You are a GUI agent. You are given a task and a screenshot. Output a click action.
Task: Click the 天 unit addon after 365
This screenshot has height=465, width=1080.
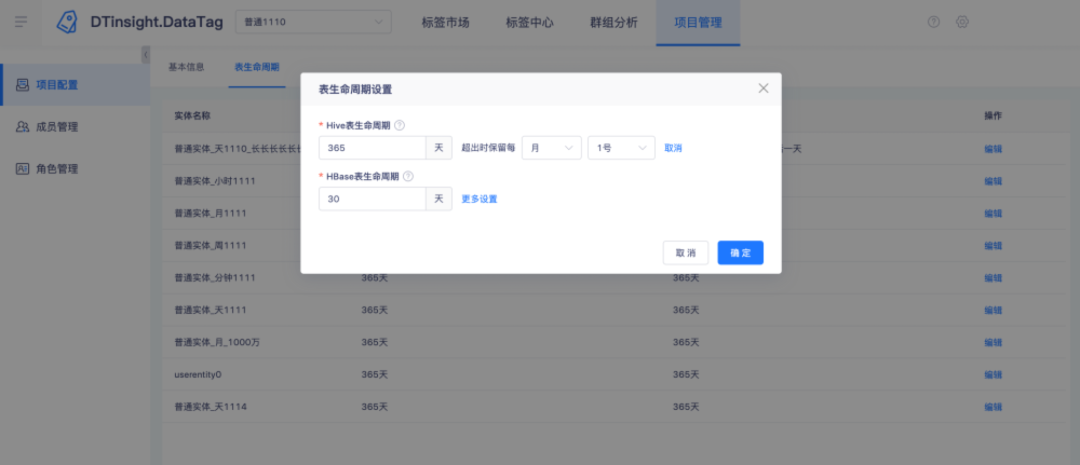click(x=439, y=148)
